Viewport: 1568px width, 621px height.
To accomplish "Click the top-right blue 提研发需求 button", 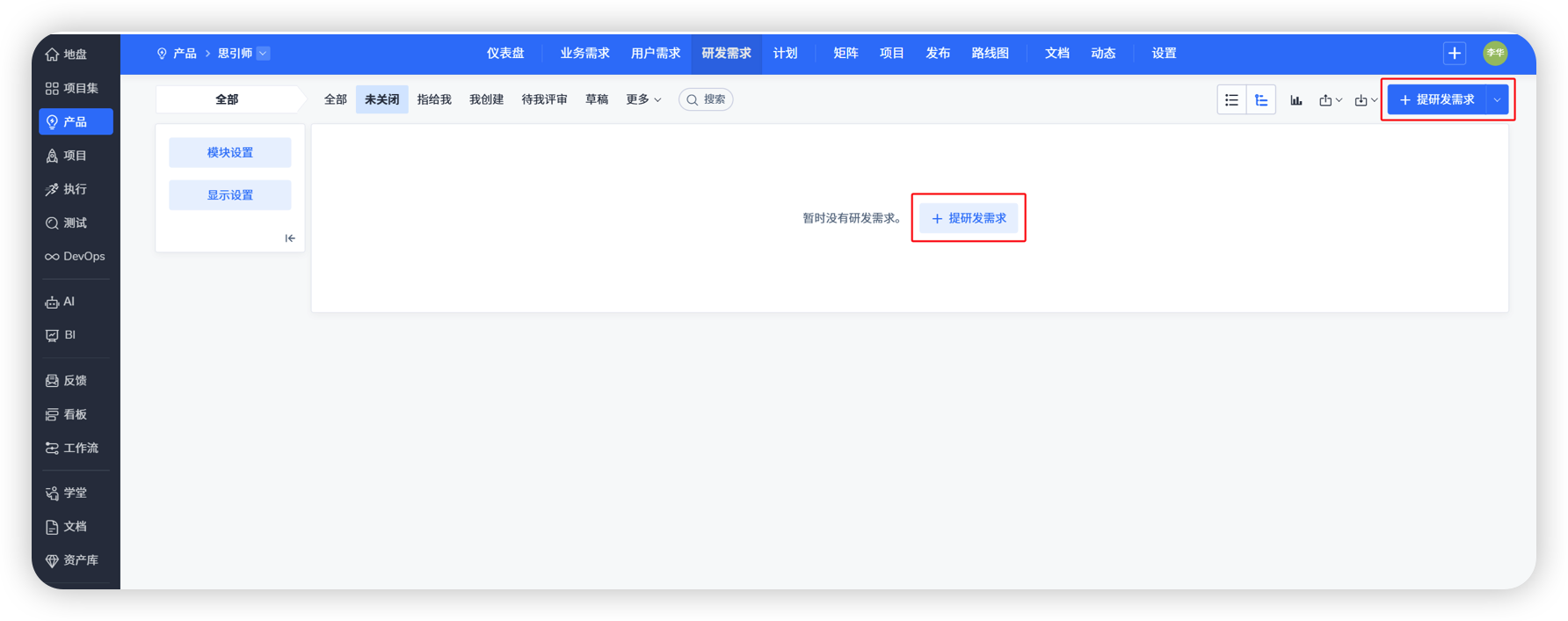I will coord(1437,100).
